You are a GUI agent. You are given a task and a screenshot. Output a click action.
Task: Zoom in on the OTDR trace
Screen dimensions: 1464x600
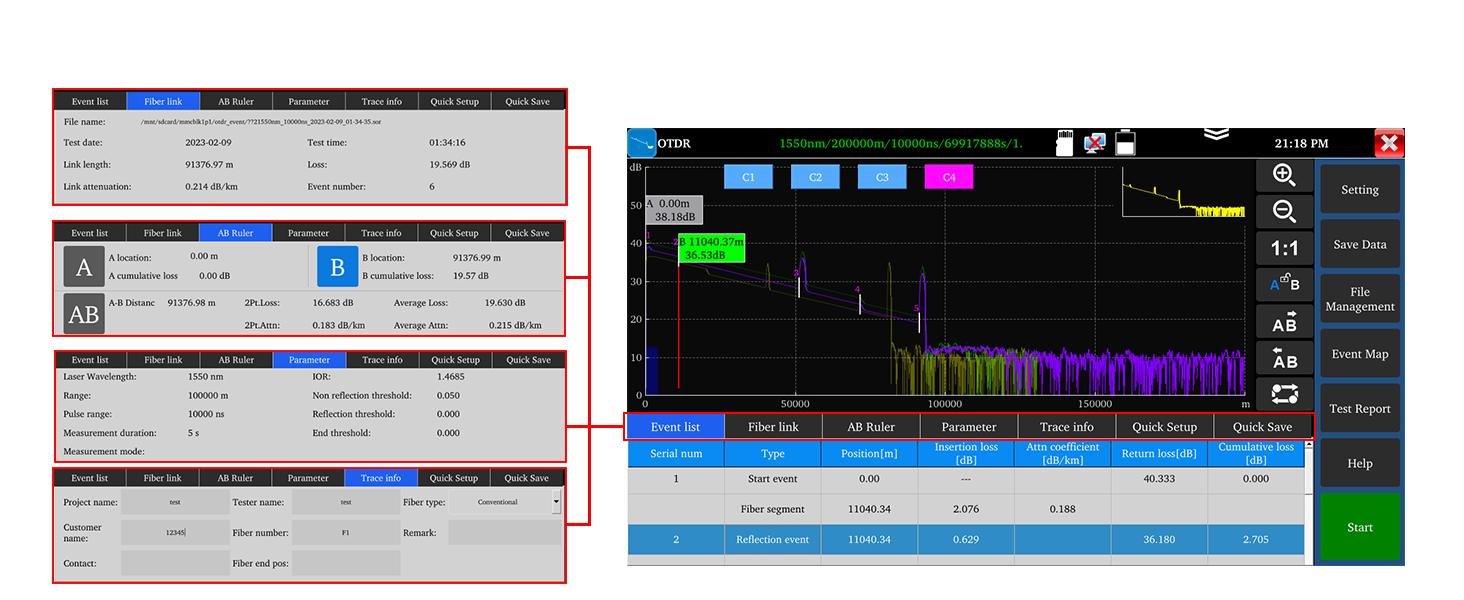pos(1284,174)
